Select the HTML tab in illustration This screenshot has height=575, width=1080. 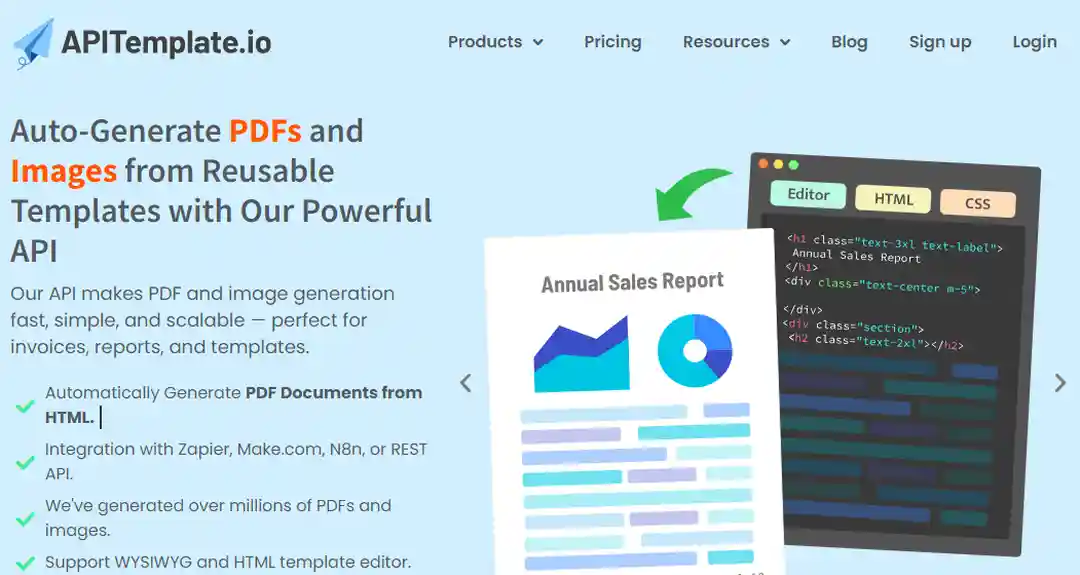pyautogui.click(x=893, y=199)
